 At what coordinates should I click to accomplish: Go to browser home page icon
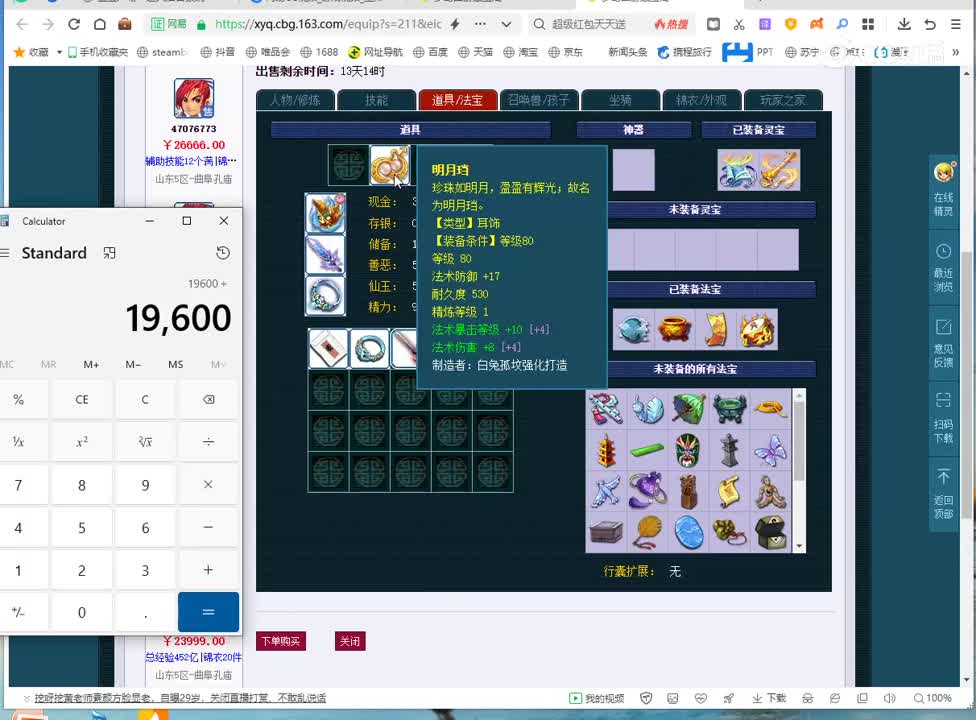click(x=100, y=24)
